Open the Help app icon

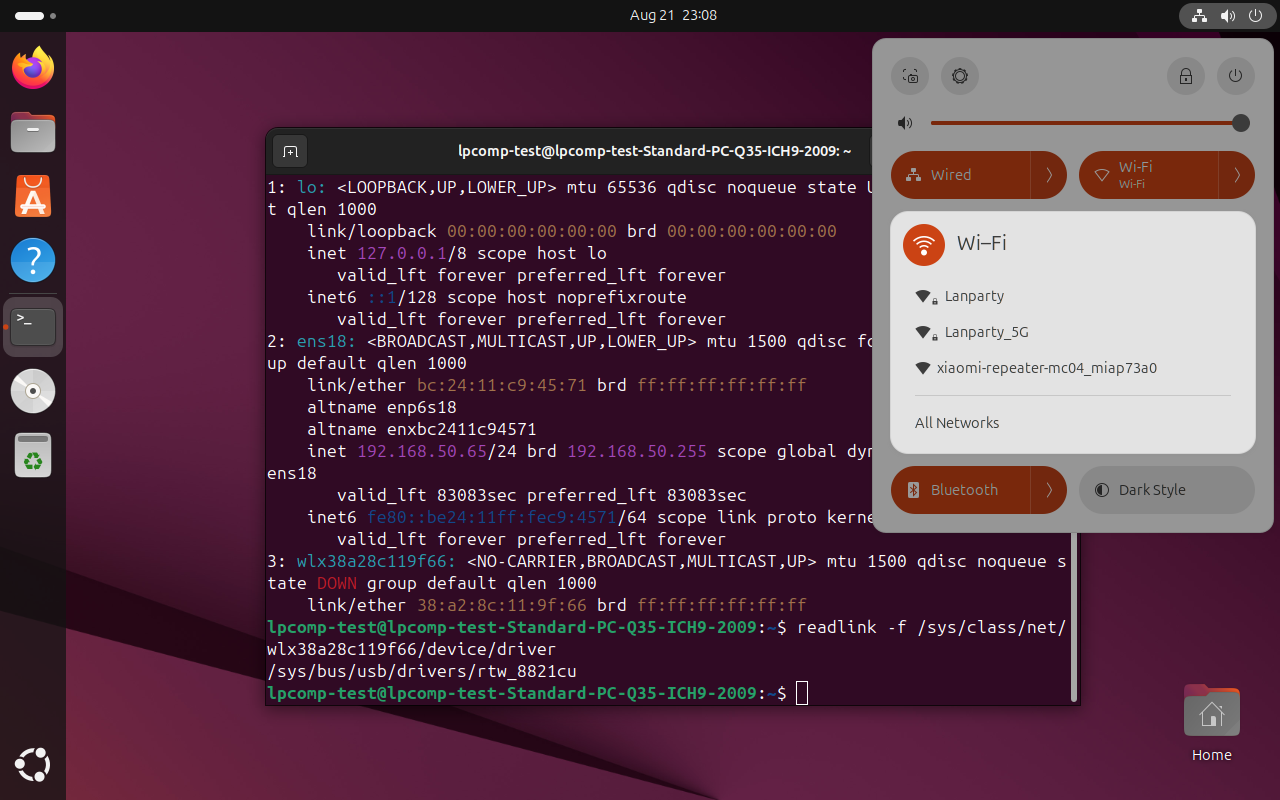33,261
